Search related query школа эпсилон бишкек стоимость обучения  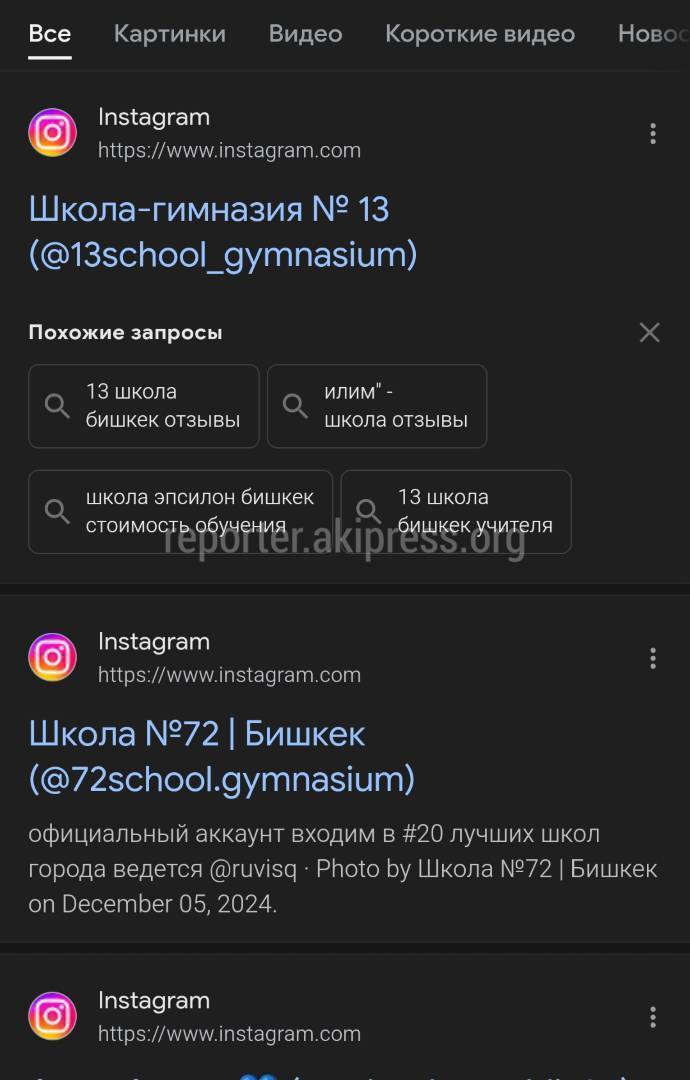tap(180, 512)
